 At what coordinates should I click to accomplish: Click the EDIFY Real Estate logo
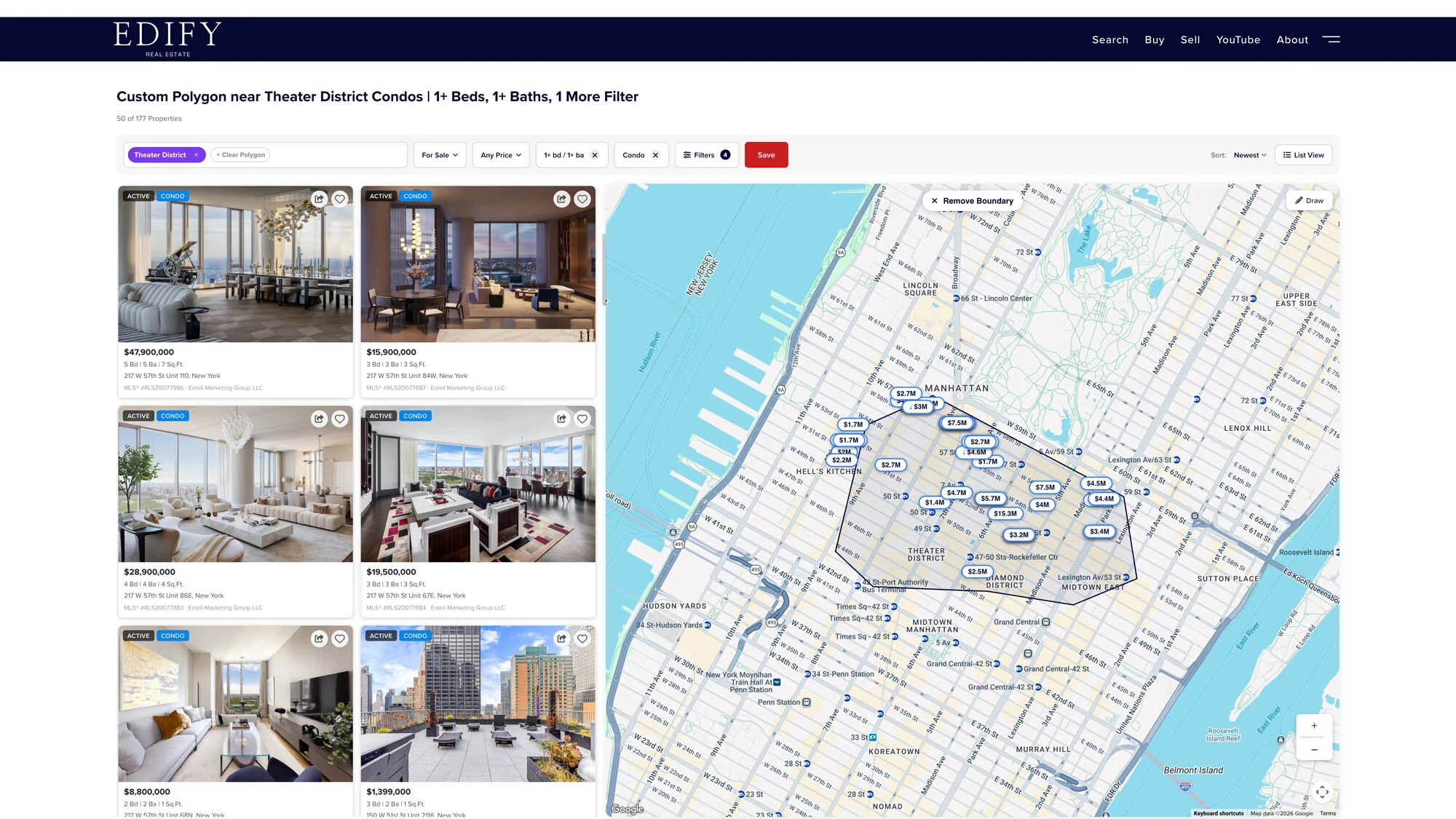coord(166,38)
